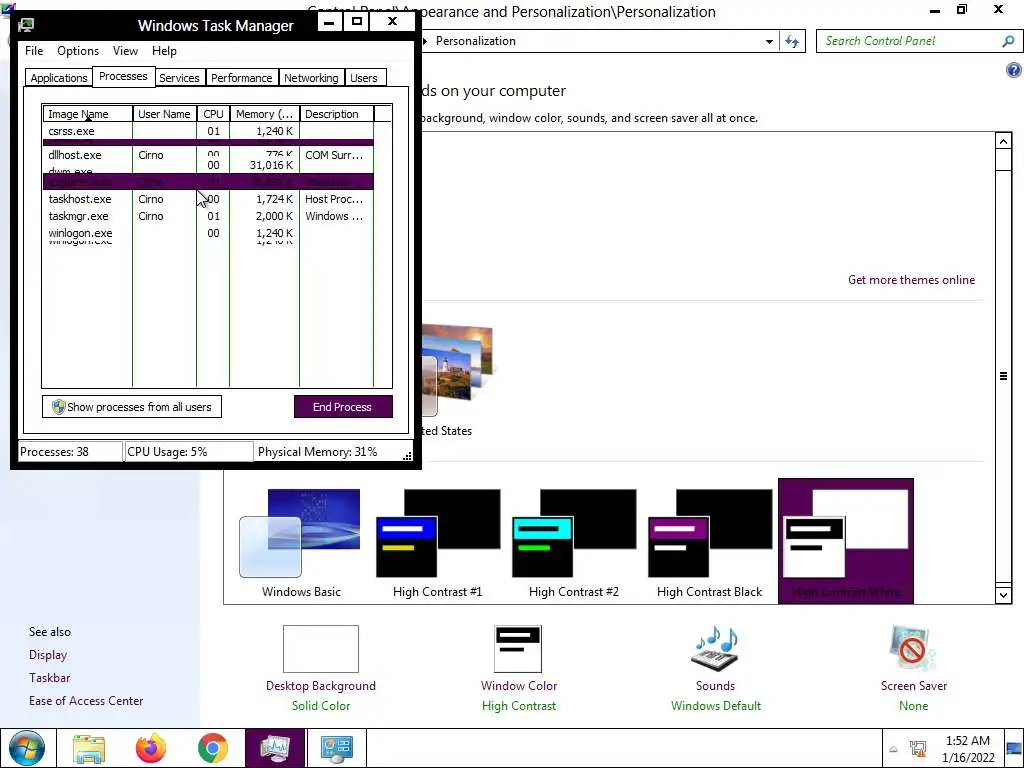Viewport: 1024px width, 768px height.
Task: Click the search magnifier in Control Panel
Action: click(1008, 41)
